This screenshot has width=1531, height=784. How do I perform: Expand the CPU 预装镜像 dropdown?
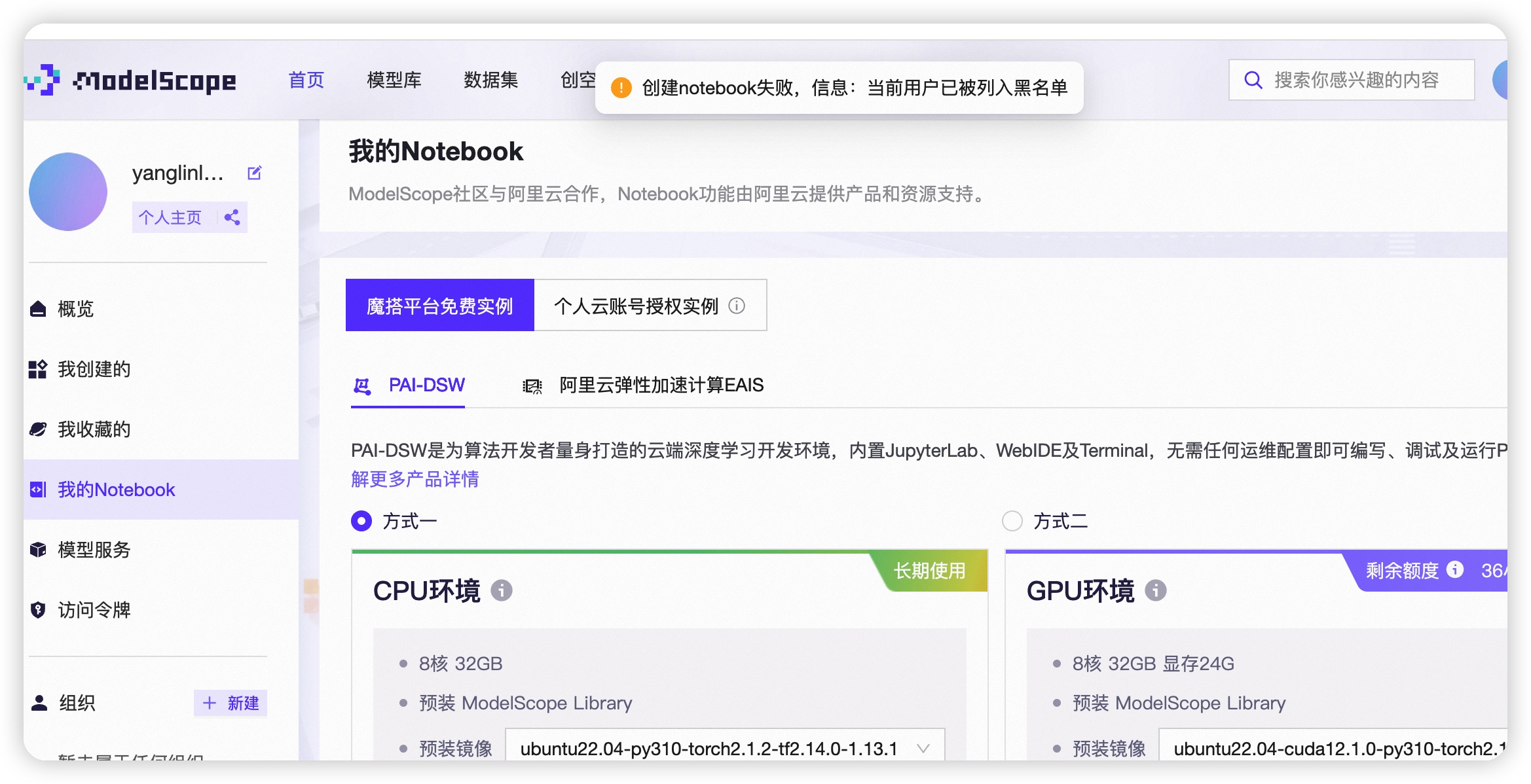pos(725,748)
